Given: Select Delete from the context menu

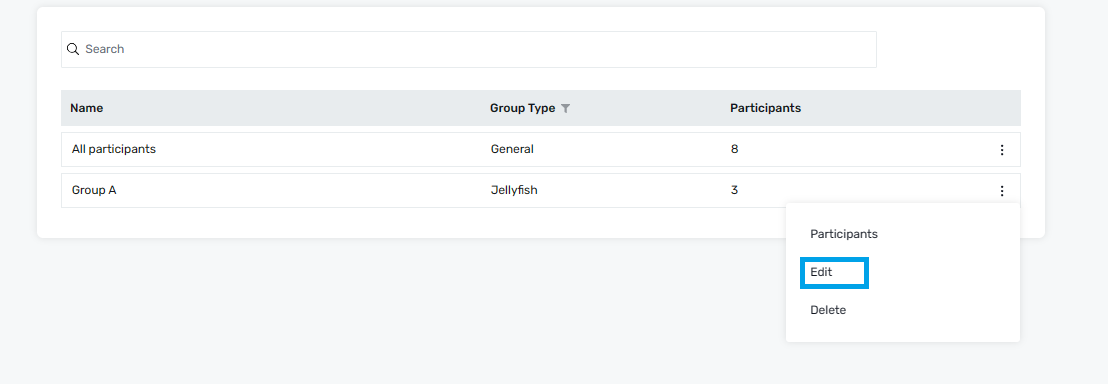Looking at the screenshot, I should (x=828, y=310).
